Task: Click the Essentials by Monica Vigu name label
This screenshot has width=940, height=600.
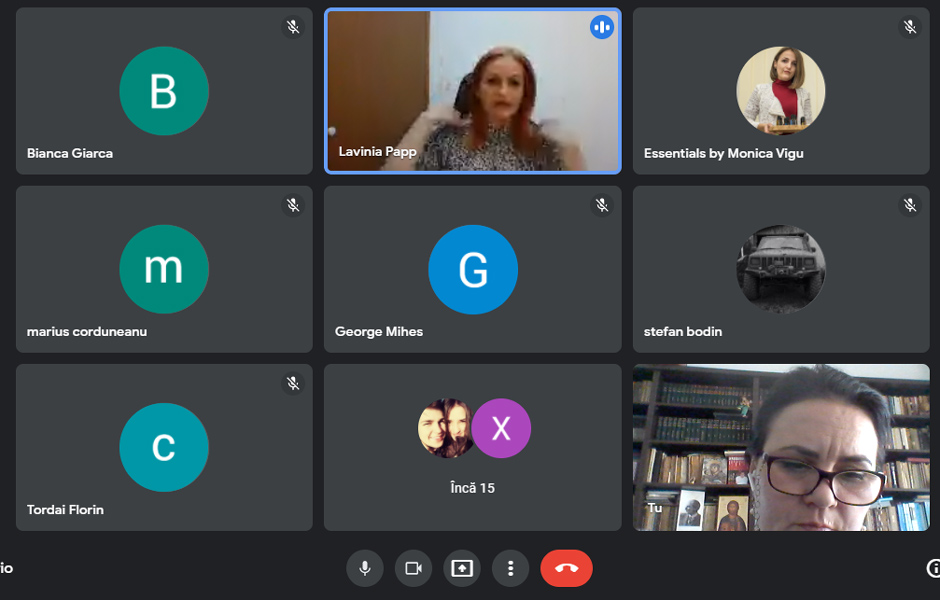Action: (x=724, y=153)
